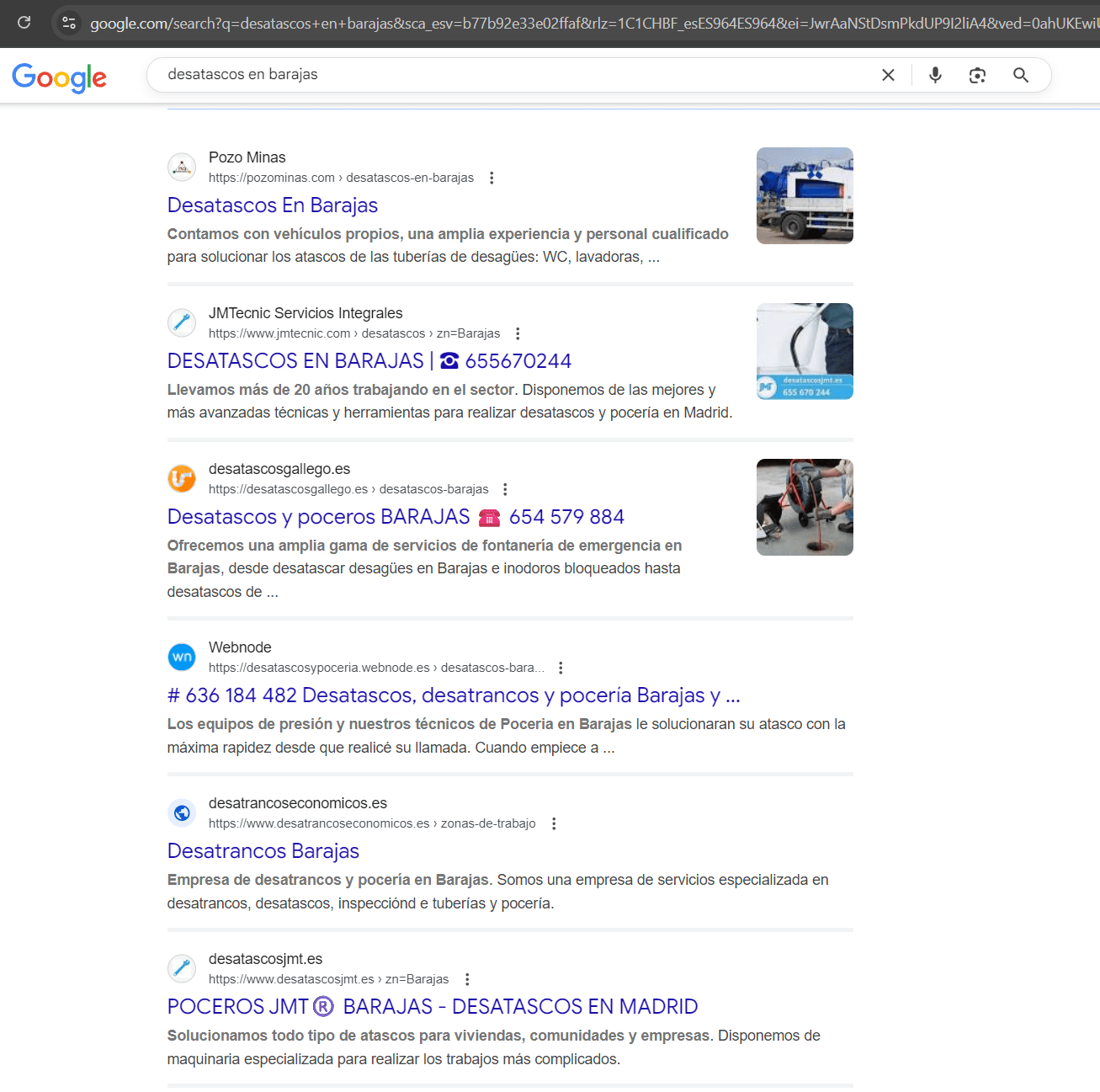This screenshot has width=1100, height=1092.
Task: Click JMTecnic Servicios Integrales favicon
Action: pos(182,322)
